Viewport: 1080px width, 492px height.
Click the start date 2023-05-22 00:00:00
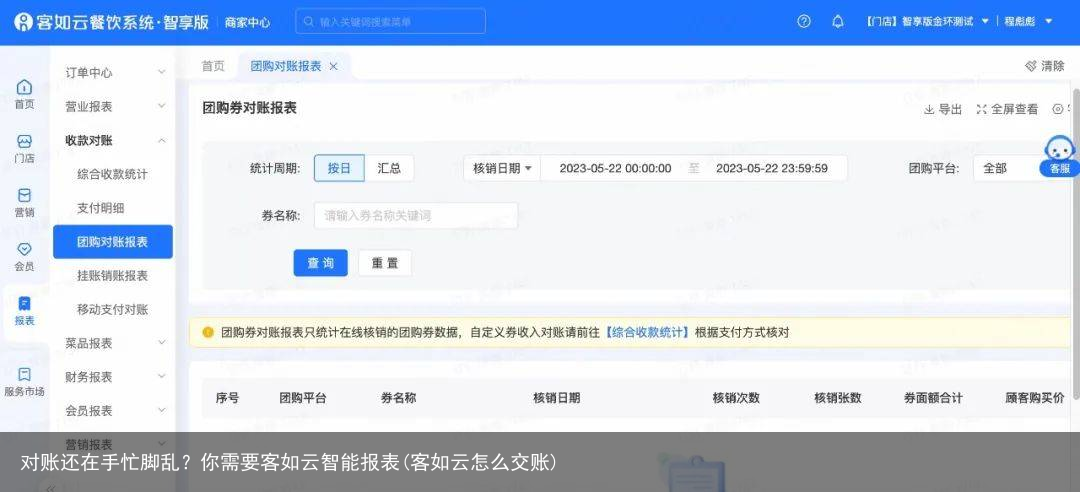[615, 168]
